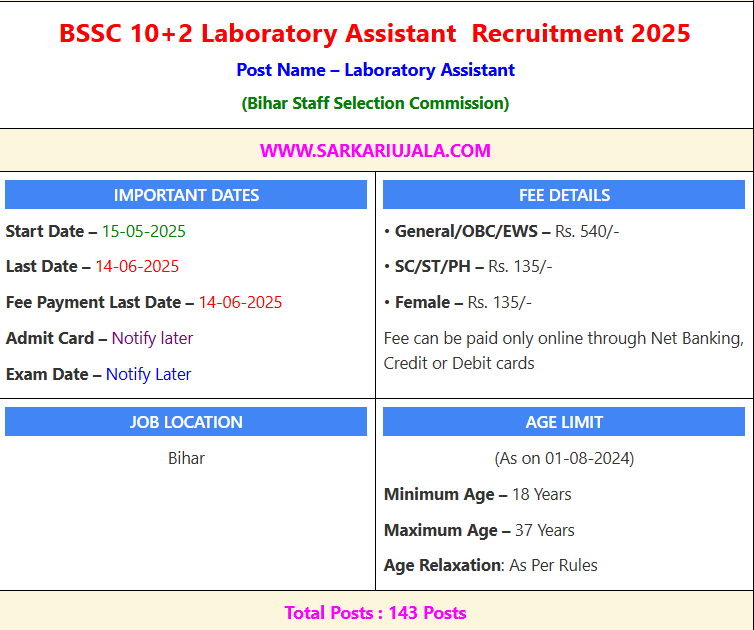Select the FEE DETAILS header

coord(564,195)
